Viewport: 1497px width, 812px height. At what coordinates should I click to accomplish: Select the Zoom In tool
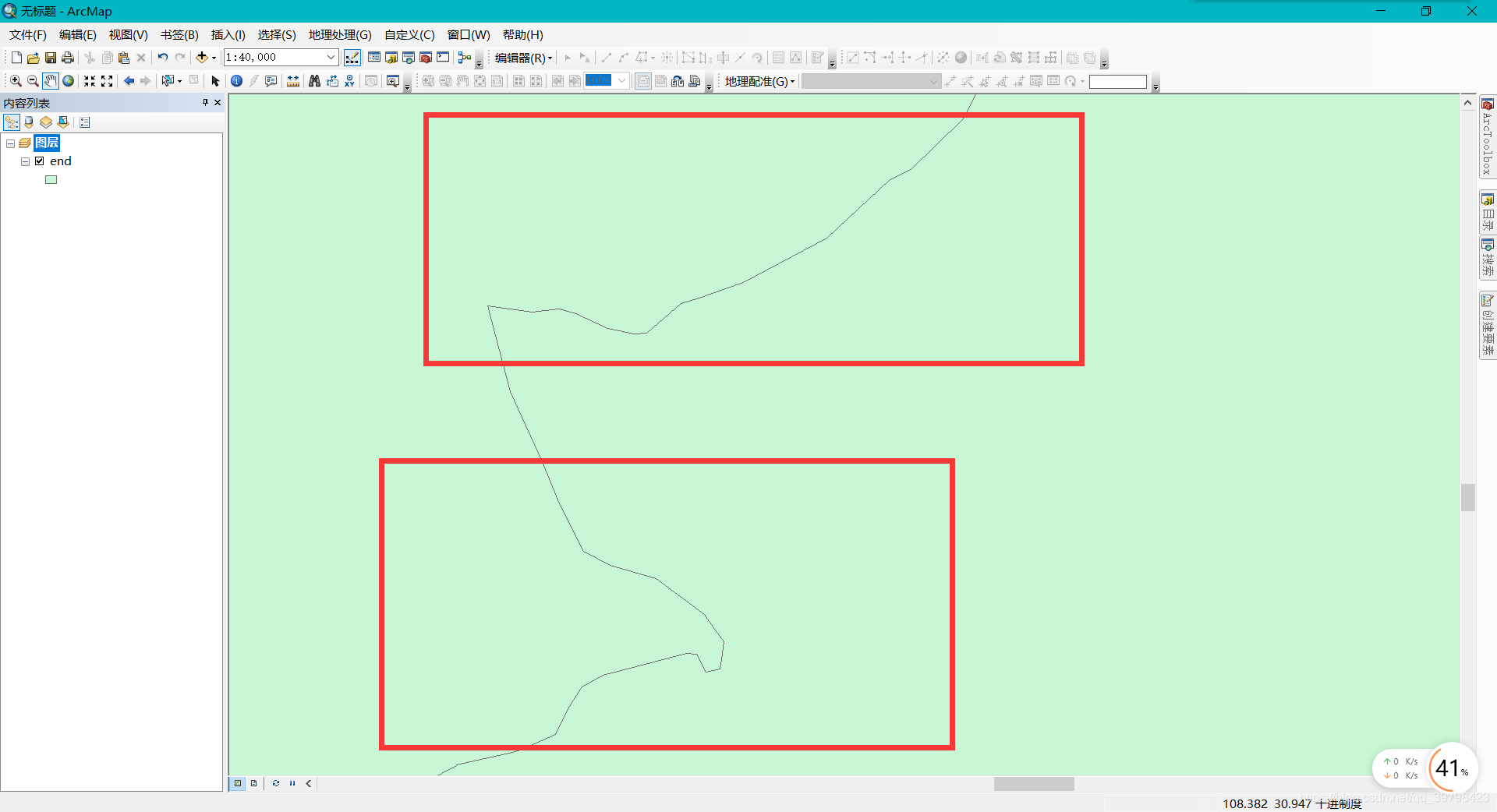click(16, 81)
